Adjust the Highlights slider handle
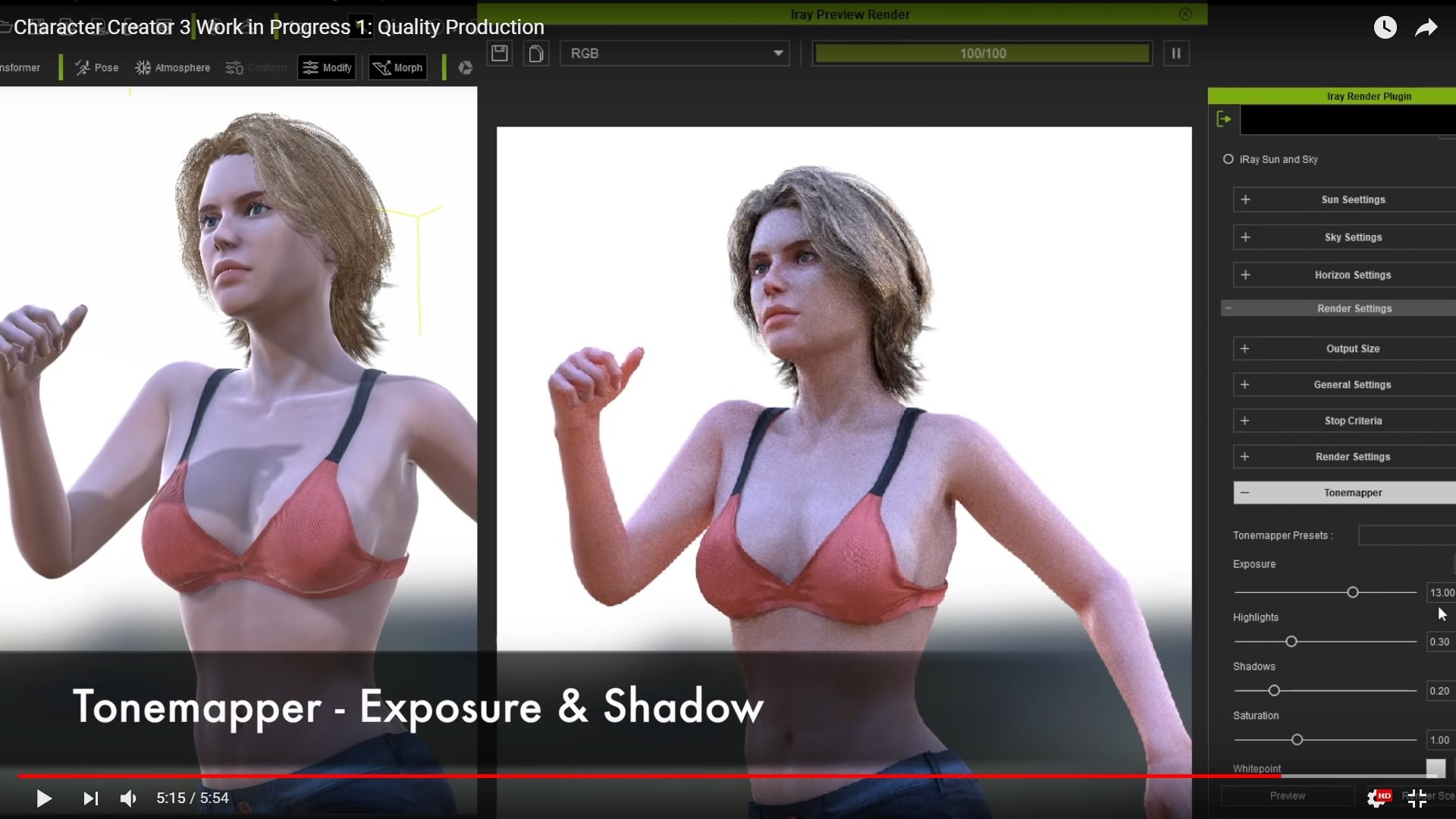Image resolution: width=1456 pixels, height=819 pixels. click(x=1291, y=642)
